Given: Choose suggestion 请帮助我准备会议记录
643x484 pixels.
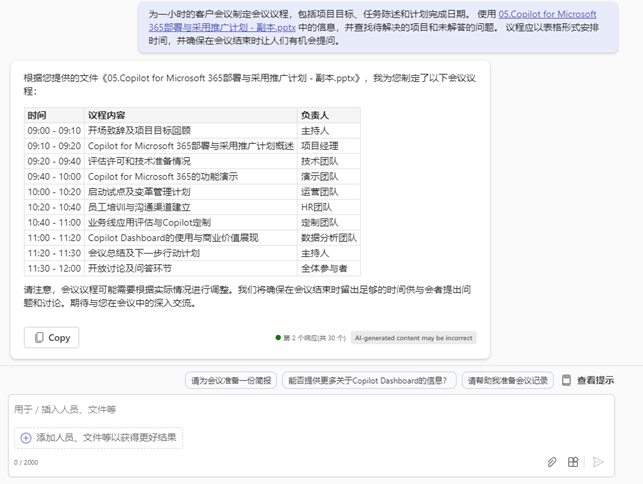Looking at the screenshot, I should pyautogui.click(x=508, y=380).
